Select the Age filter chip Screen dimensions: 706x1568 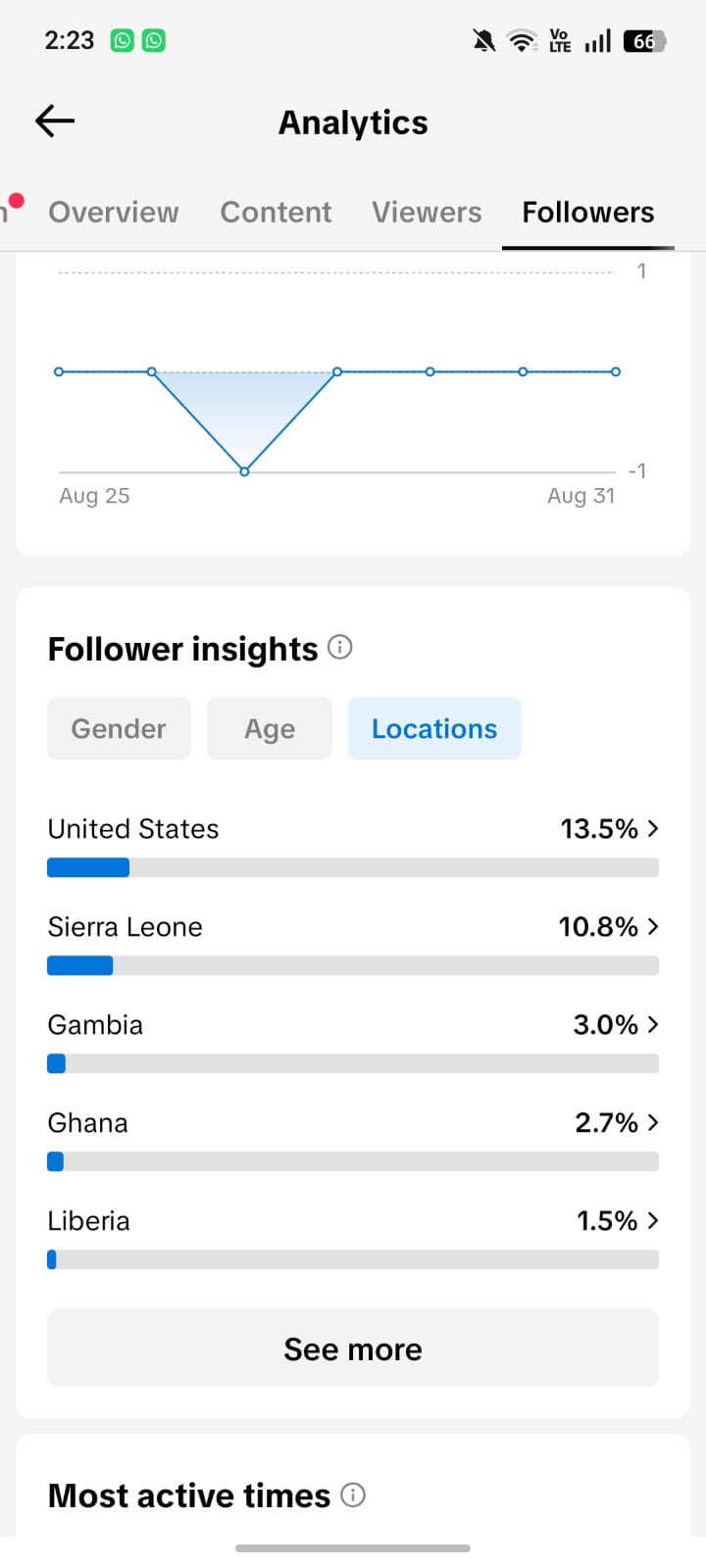click(x=270, y=728)
